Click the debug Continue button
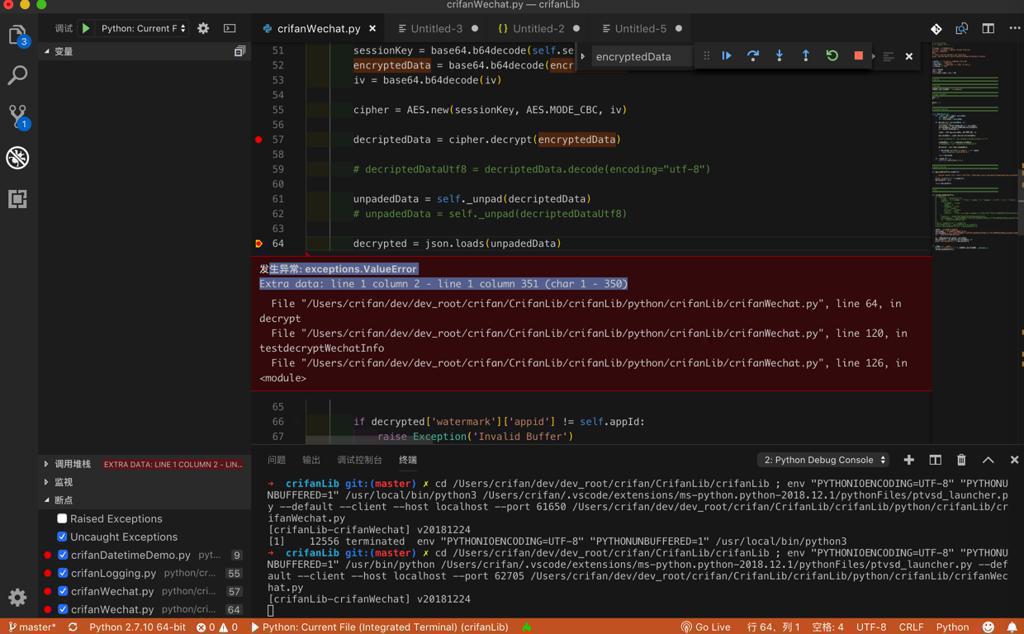Viewport: 1024px width, 634px height. 727,56
